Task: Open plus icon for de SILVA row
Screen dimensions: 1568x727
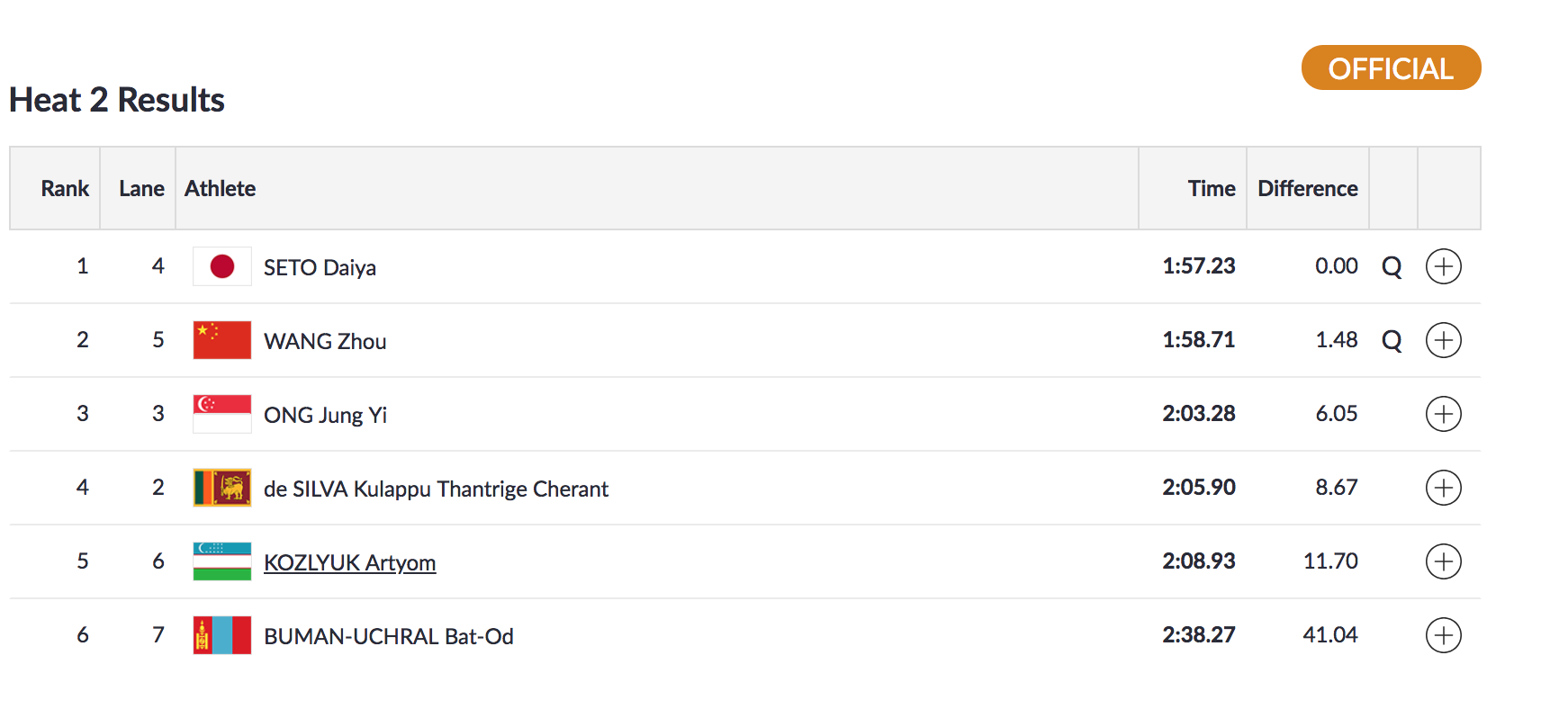Action: tap(1443, 488)
